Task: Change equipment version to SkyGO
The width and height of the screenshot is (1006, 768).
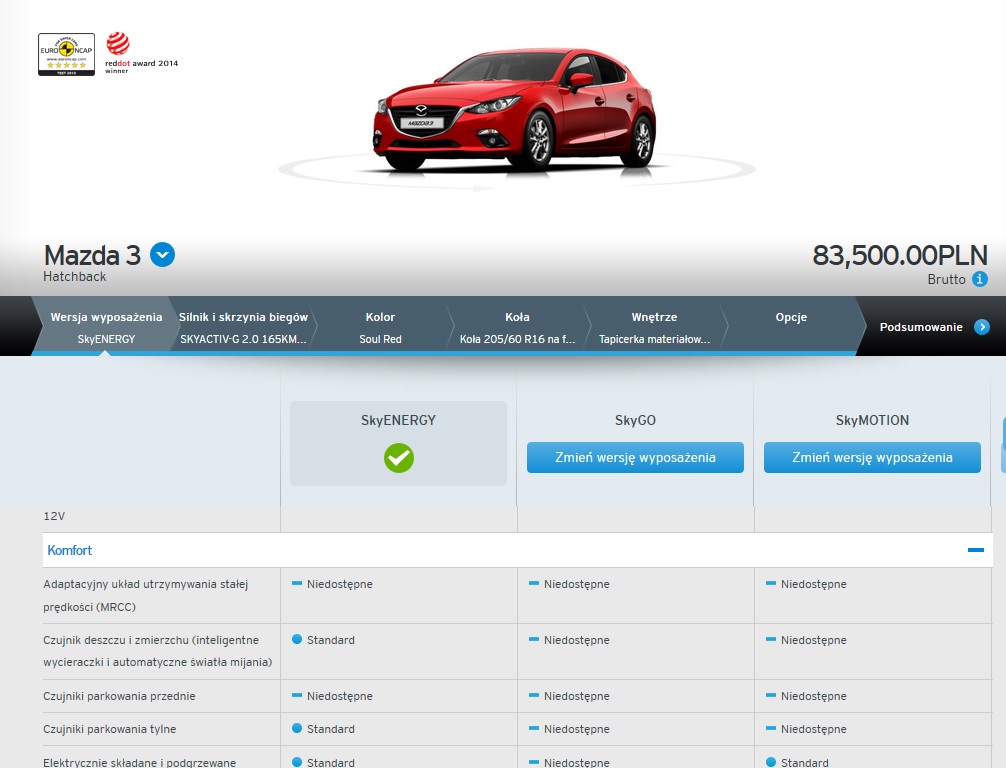Action: pos(635,458)
